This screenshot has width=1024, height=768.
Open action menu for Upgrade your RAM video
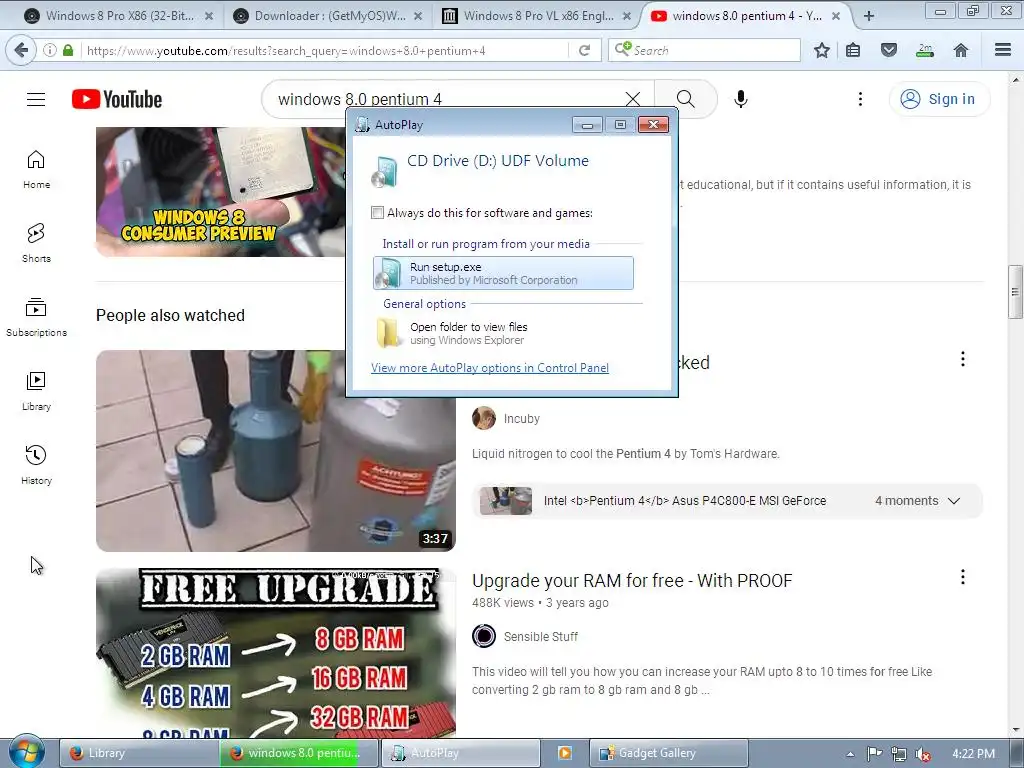click(963, 577)
